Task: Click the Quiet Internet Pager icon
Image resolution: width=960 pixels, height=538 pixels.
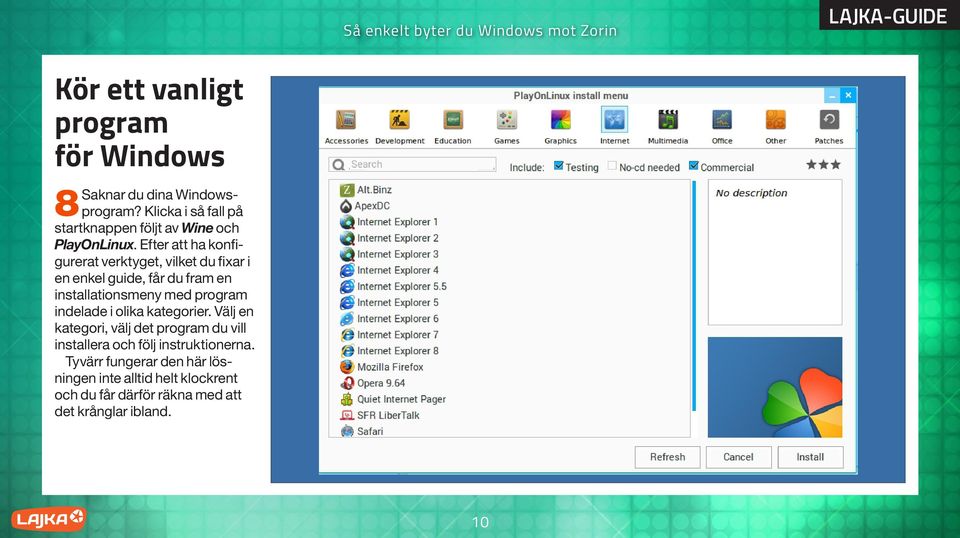Action: tap(347, 399)
